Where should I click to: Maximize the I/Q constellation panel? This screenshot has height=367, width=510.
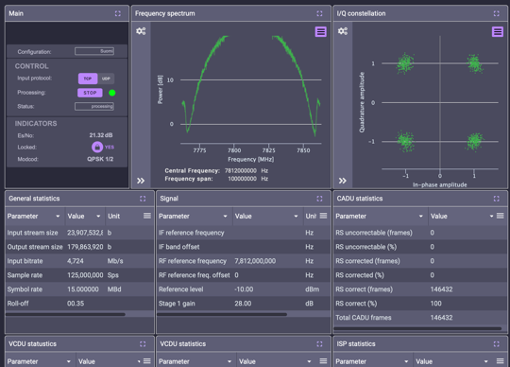coord(496,13)
